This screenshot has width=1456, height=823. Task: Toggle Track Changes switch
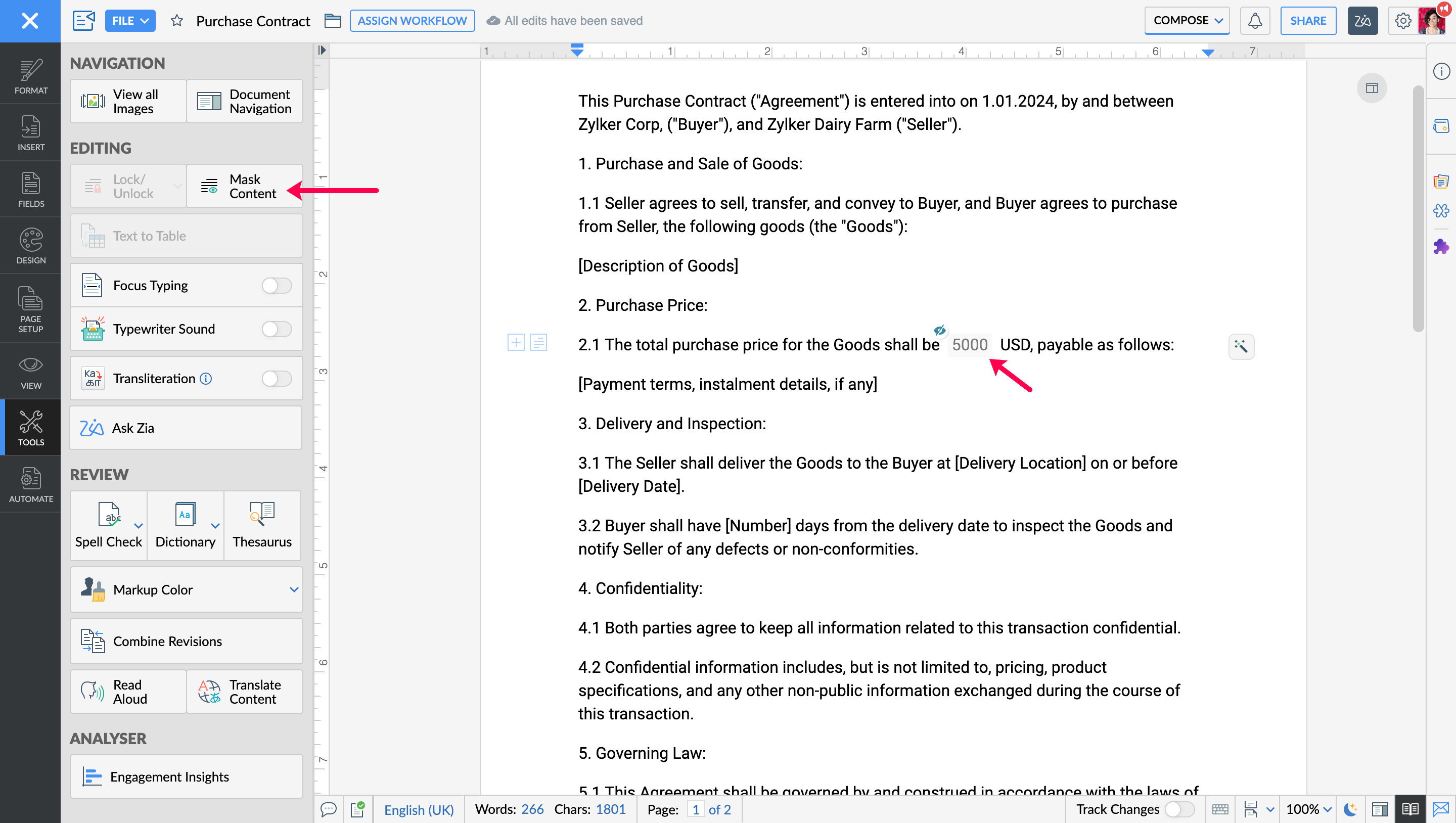pyautogui.click(x=1179, y=809)
